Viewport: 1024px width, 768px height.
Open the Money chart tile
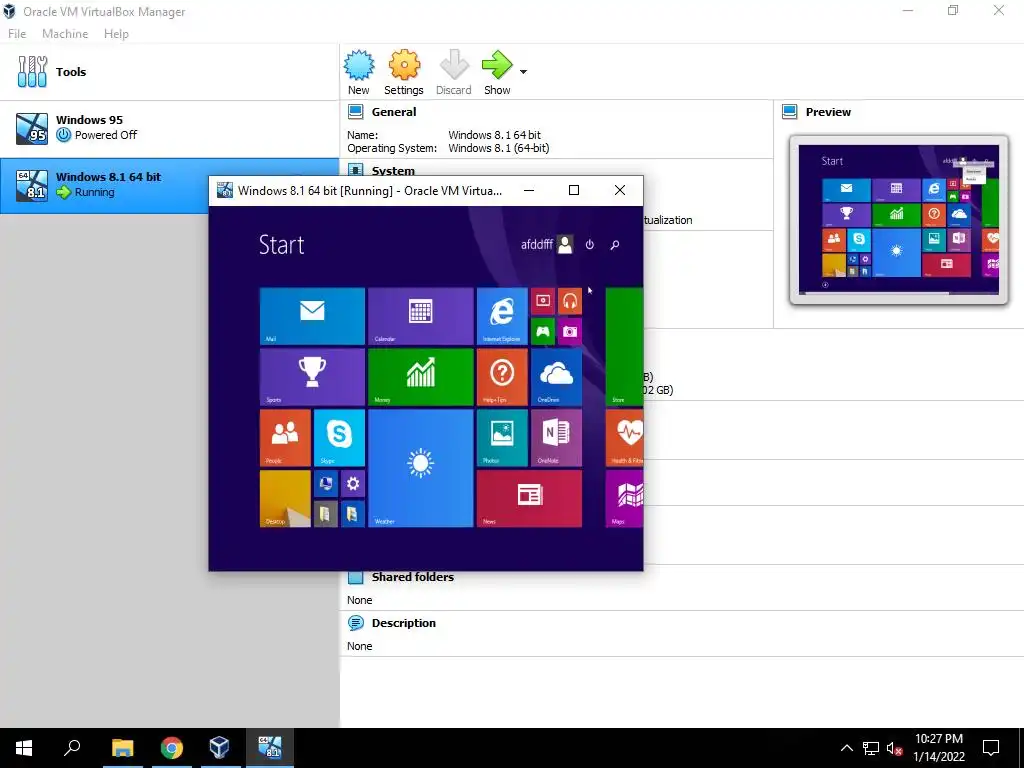pyautogui.click(x=421, y=377)
